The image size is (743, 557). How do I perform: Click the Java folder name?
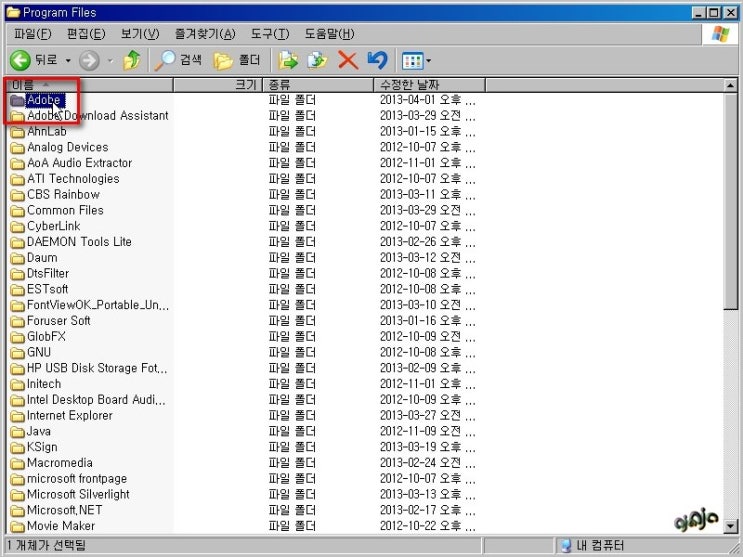click(x=39, y=431)
